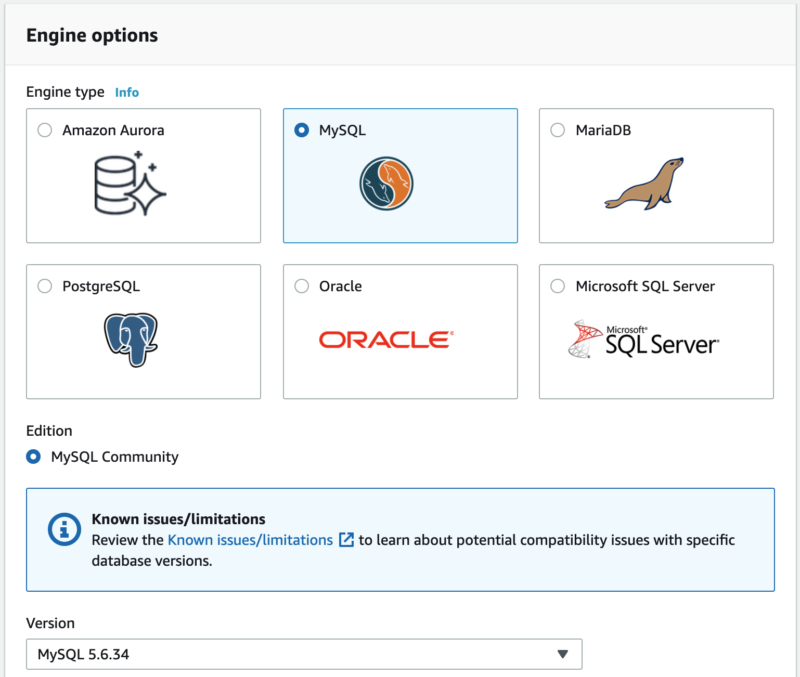Click the info circle icon in notice box
800x677 pixels.
coord(64,529)
